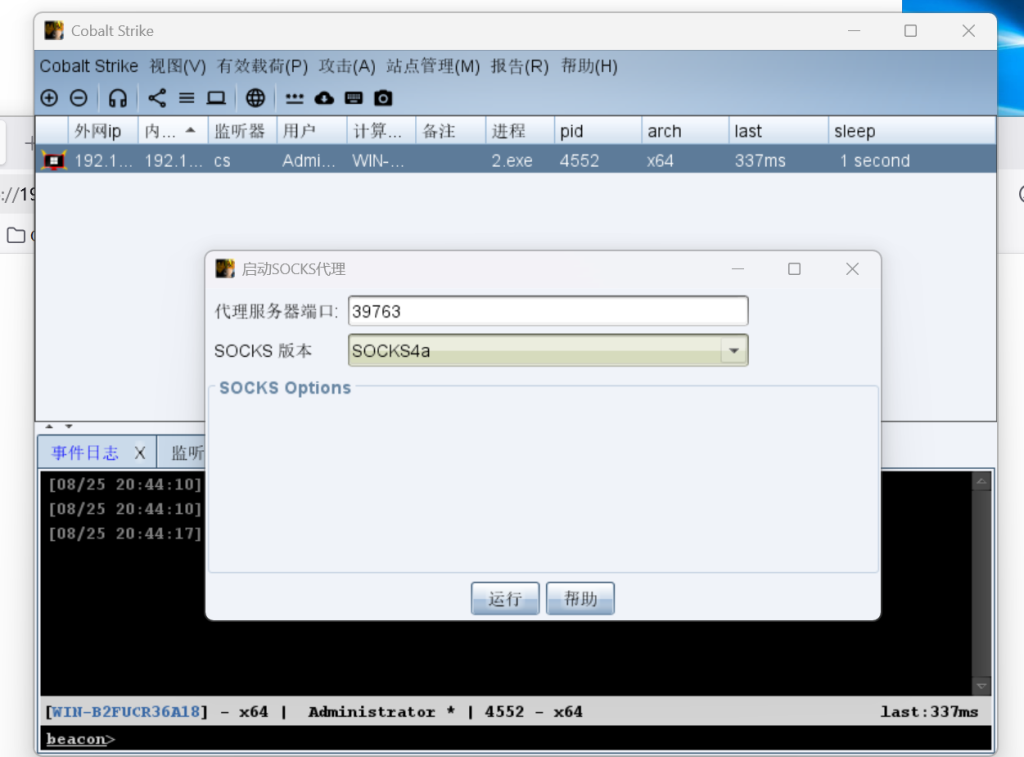Click the folder icon in browser behind
Screen dimensions: 1024x757
click(16, 235)
